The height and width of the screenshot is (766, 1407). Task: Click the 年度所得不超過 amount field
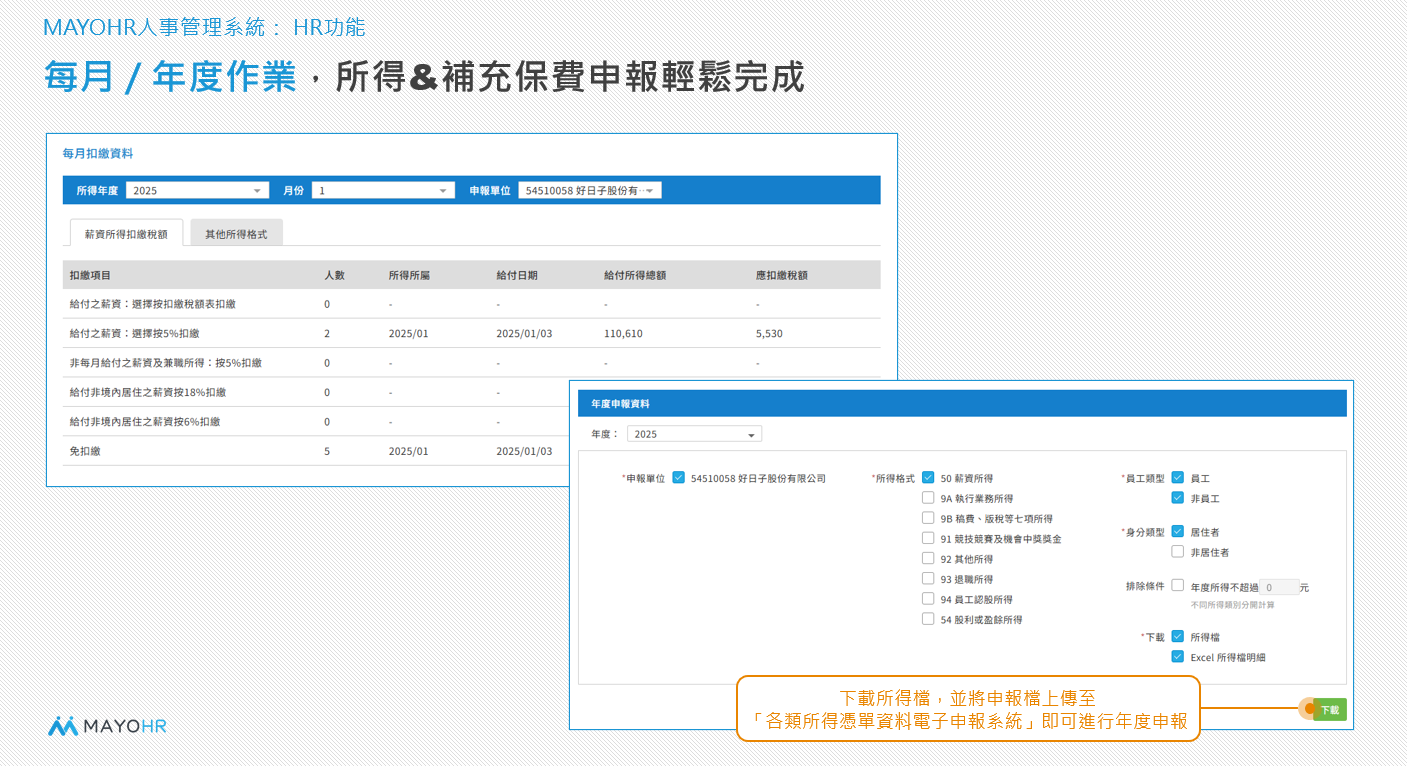(x=1279, y=587)
